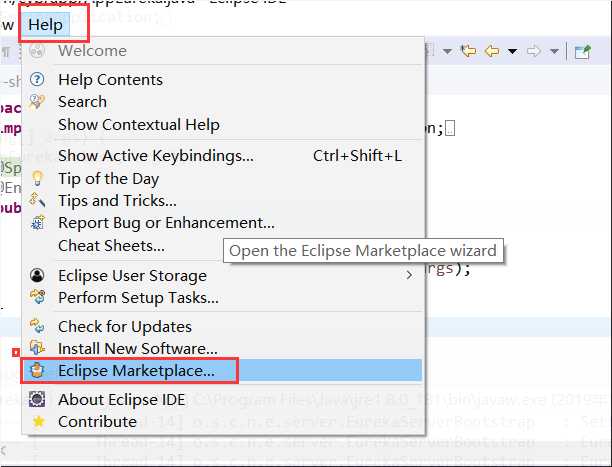Click the Open Perspective toolbar icon
Screen dimensions: 612x467
point(582,51)
